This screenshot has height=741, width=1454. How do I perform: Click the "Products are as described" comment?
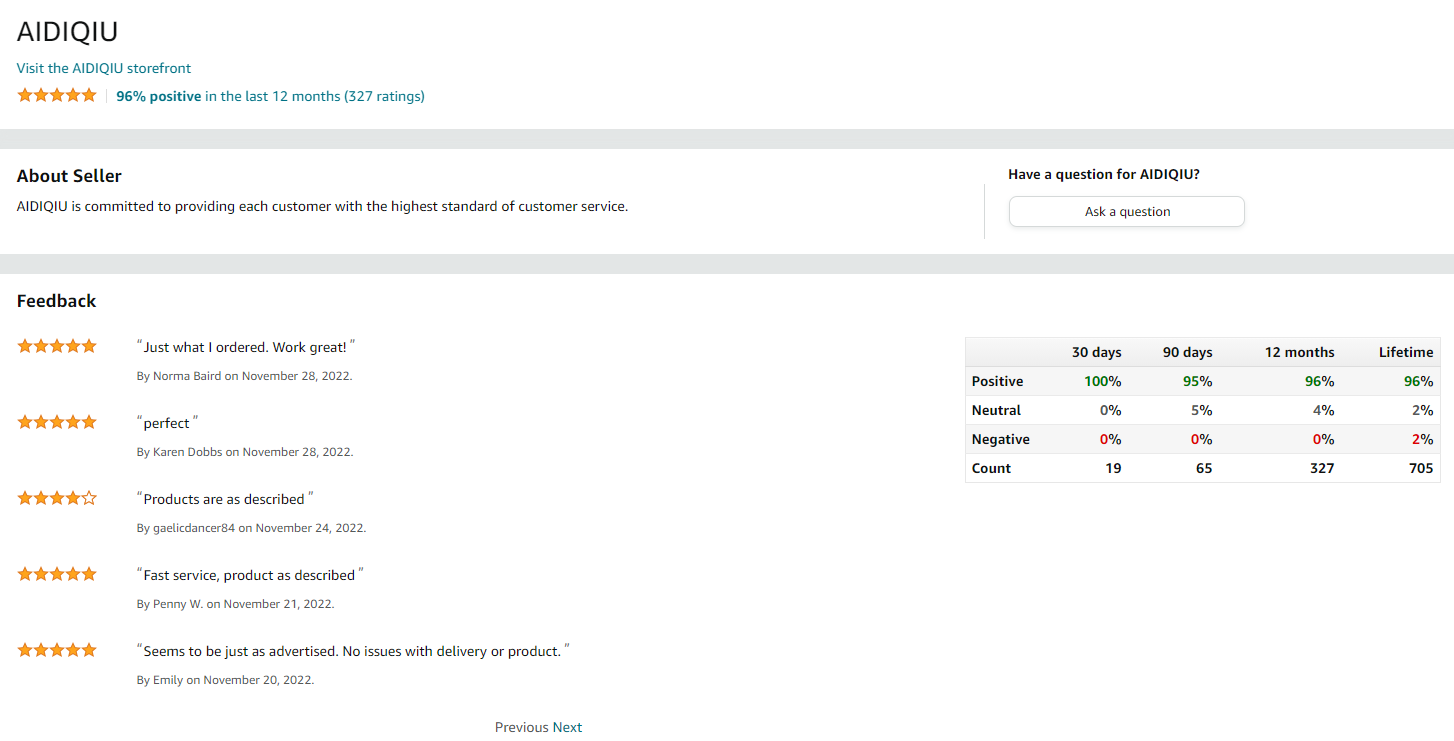click(225, 499)
